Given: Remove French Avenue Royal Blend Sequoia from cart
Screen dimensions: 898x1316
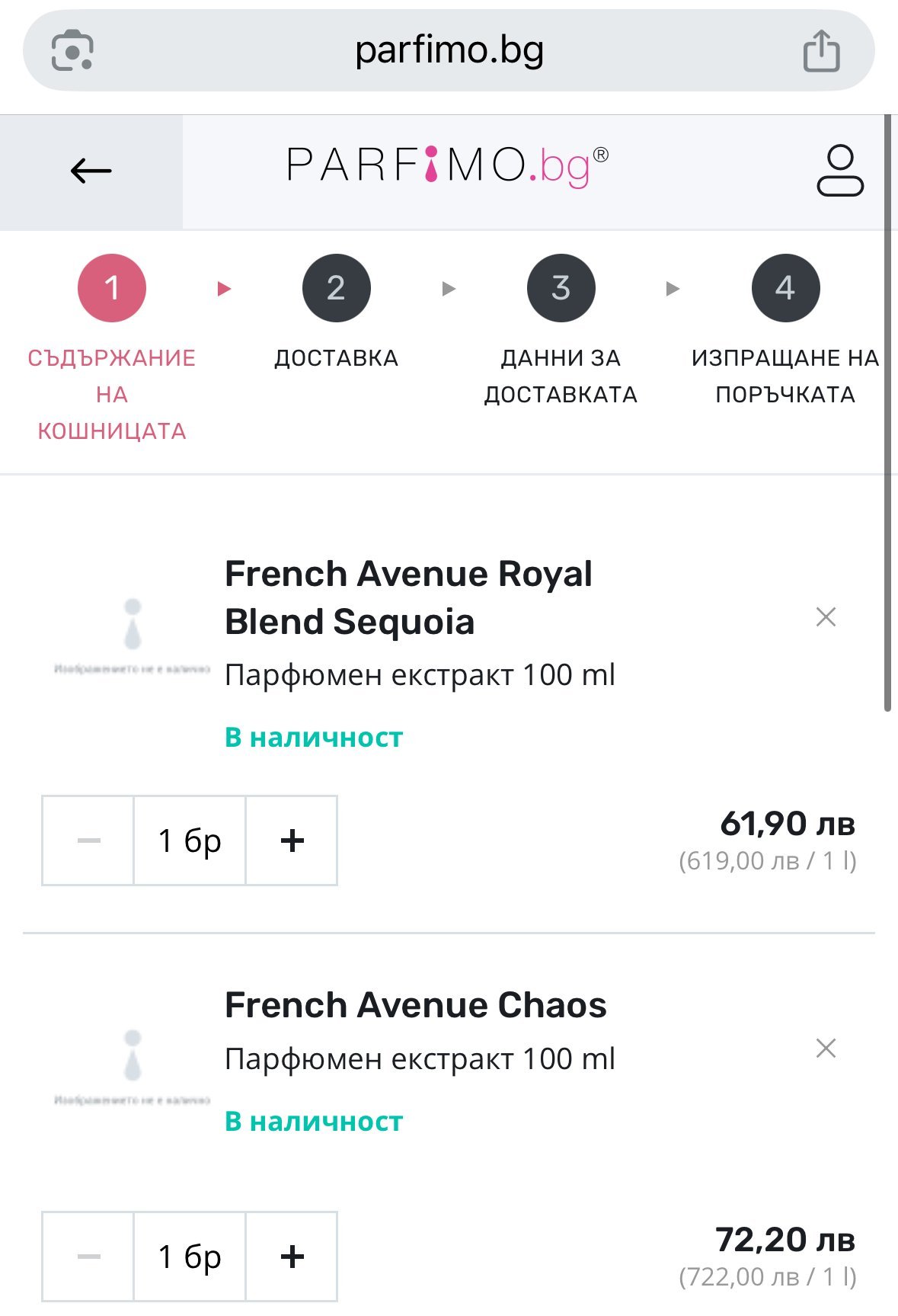Looking at the screenshot, I should (x=826, y=616).
